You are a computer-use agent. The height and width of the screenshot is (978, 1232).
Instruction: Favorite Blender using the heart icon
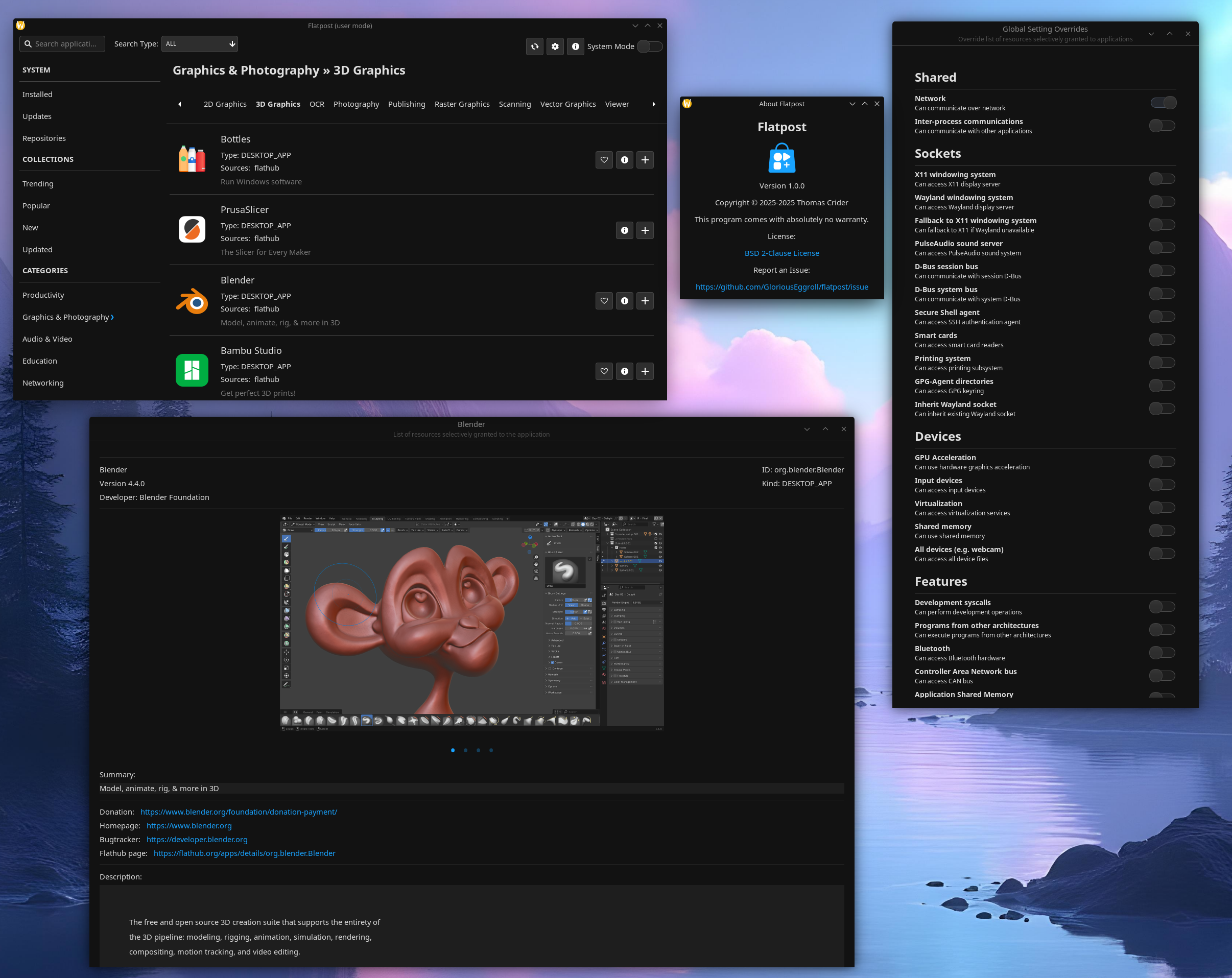(604, 300)
